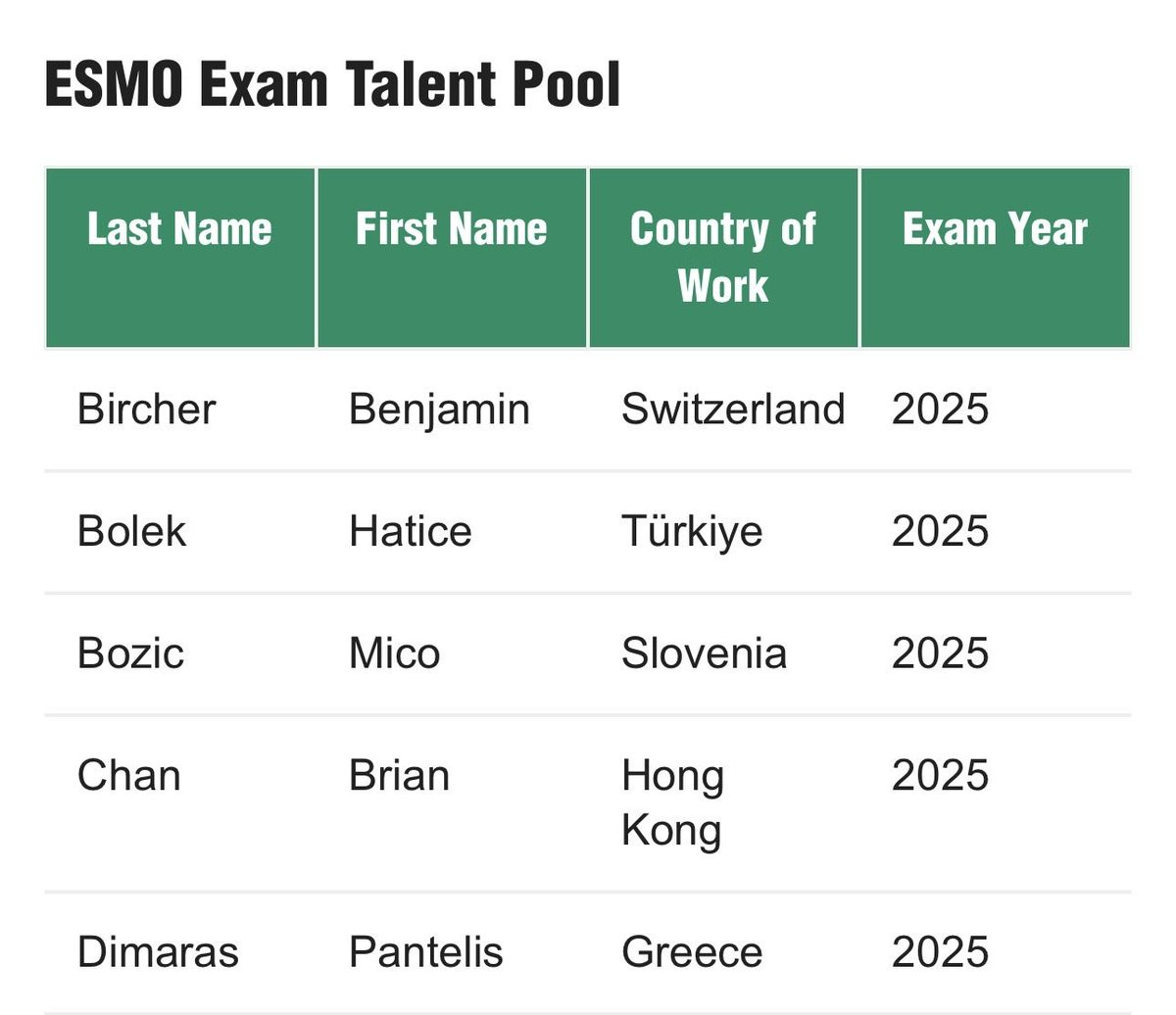This screenshot has width=1176, height=1015.
Task: Select the Türkiye country cell
Action: coord(692,533)
